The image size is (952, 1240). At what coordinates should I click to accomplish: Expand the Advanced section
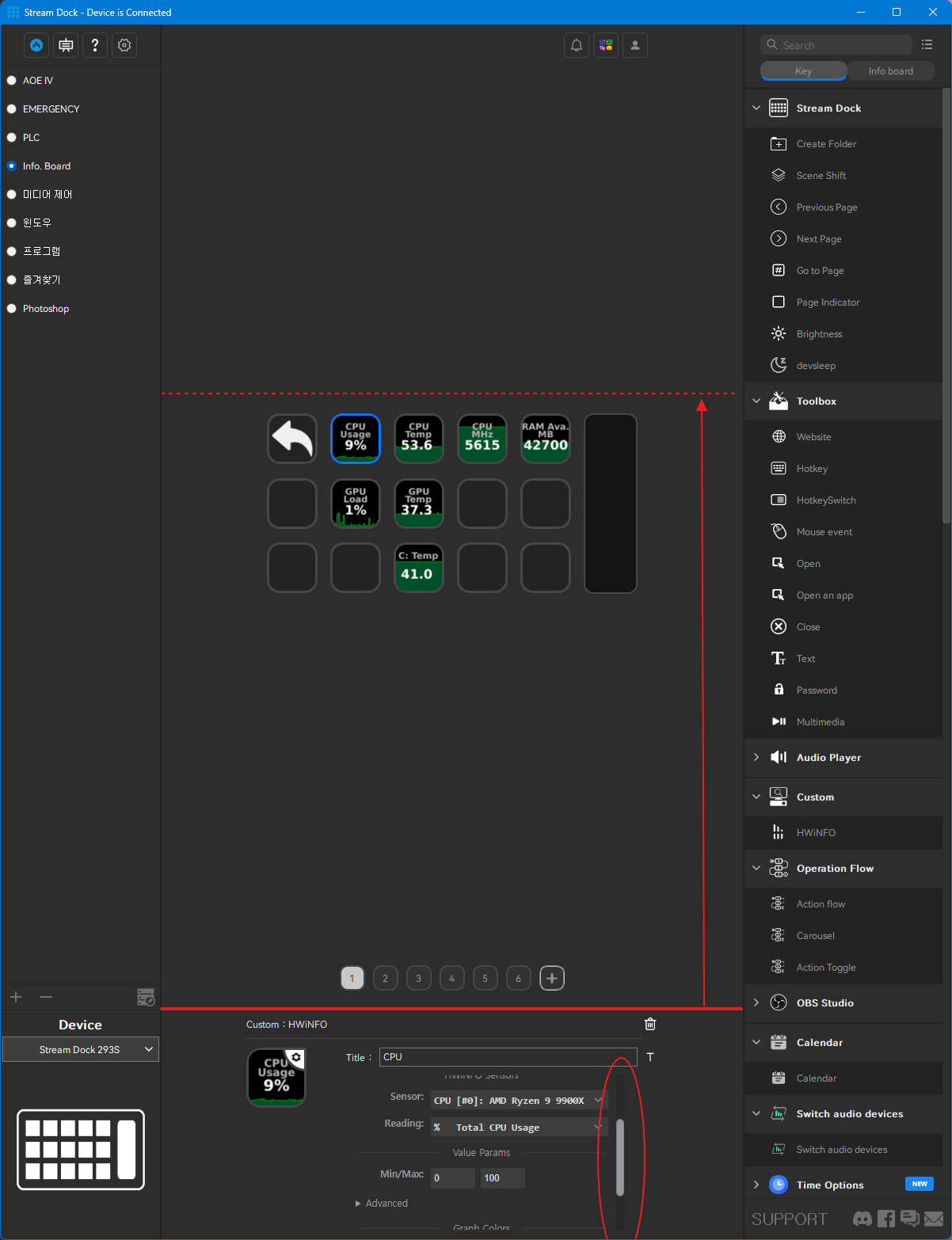point(382,1204)
